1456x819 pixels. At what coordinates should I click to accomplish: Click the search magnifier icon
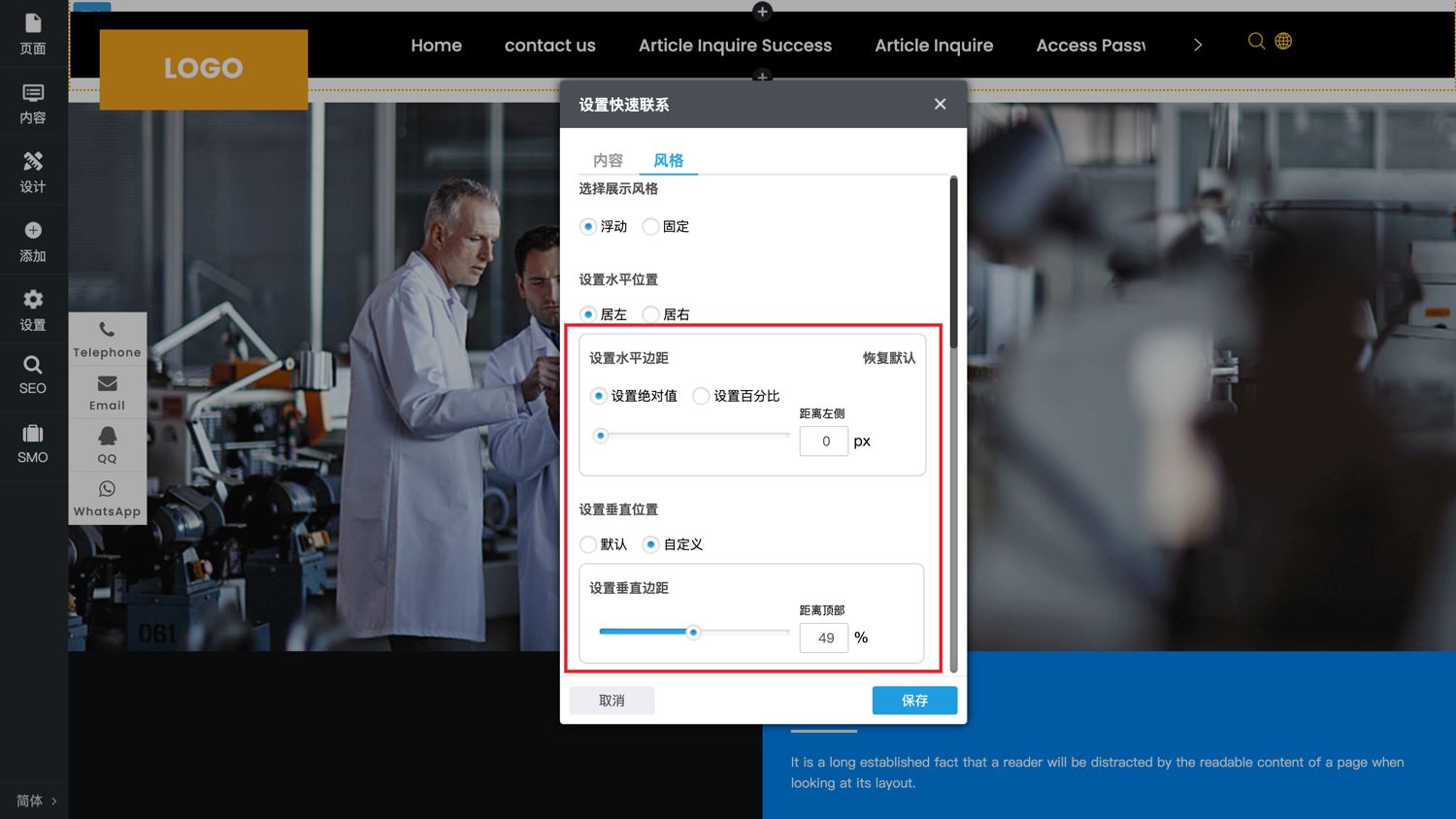tap(1256, 42)
